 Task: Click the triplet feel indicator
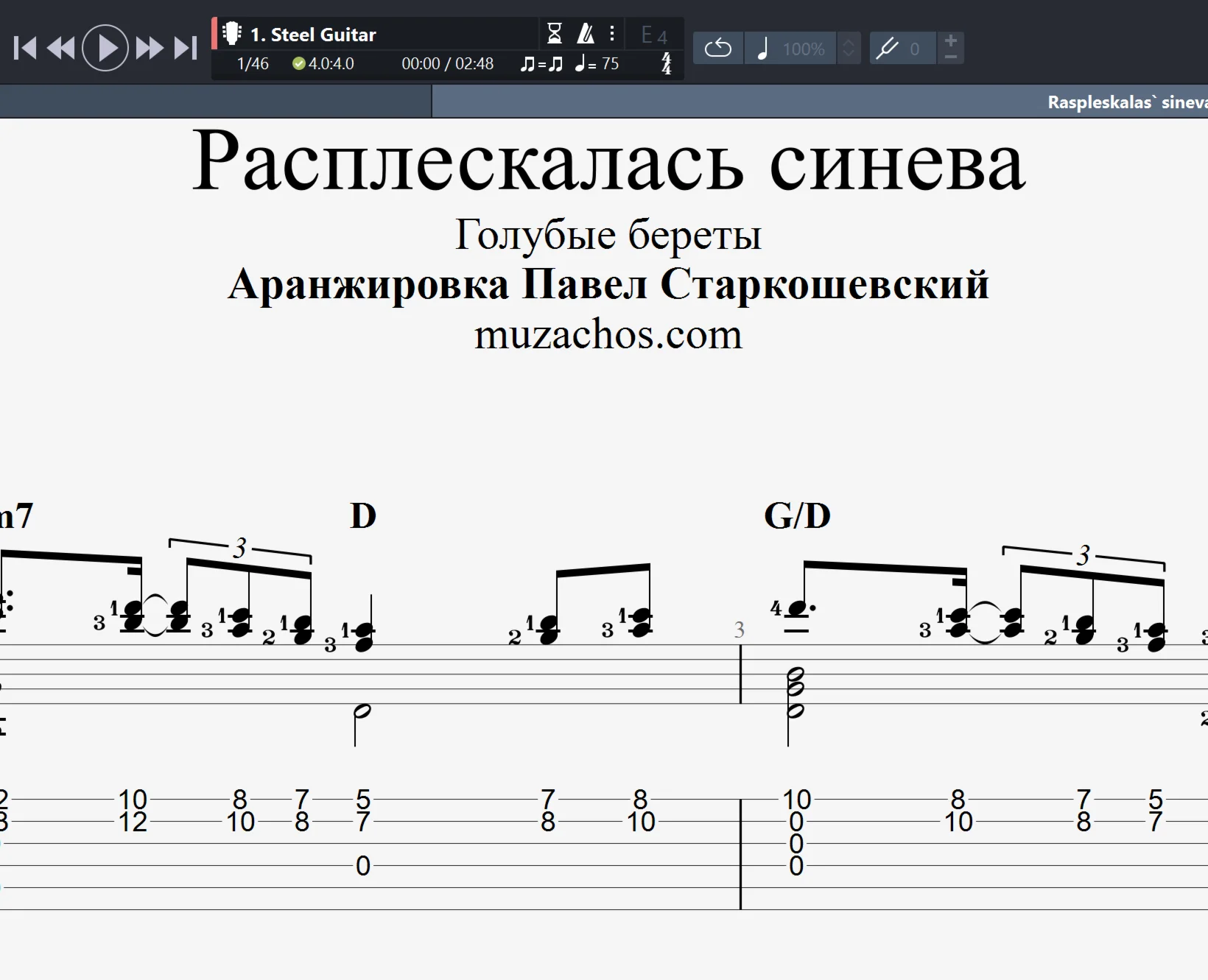(x=541, y=64)
